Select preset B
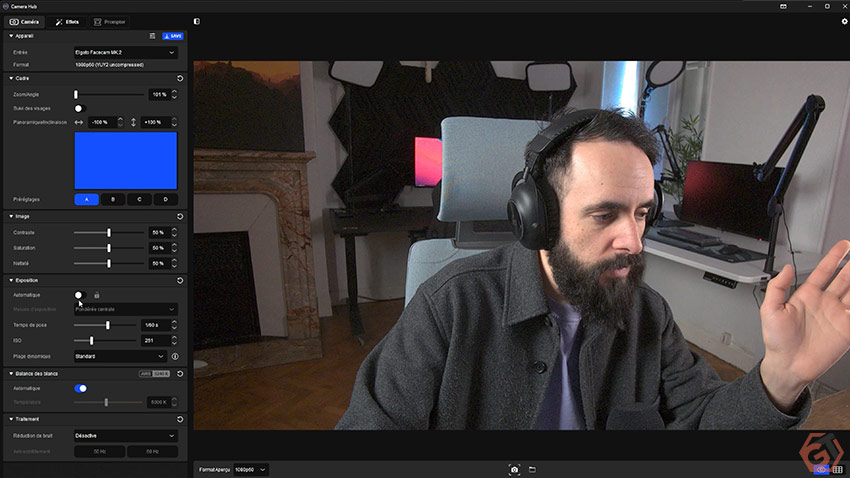Viewport: 850px width, 478px height. pos(113,199)
